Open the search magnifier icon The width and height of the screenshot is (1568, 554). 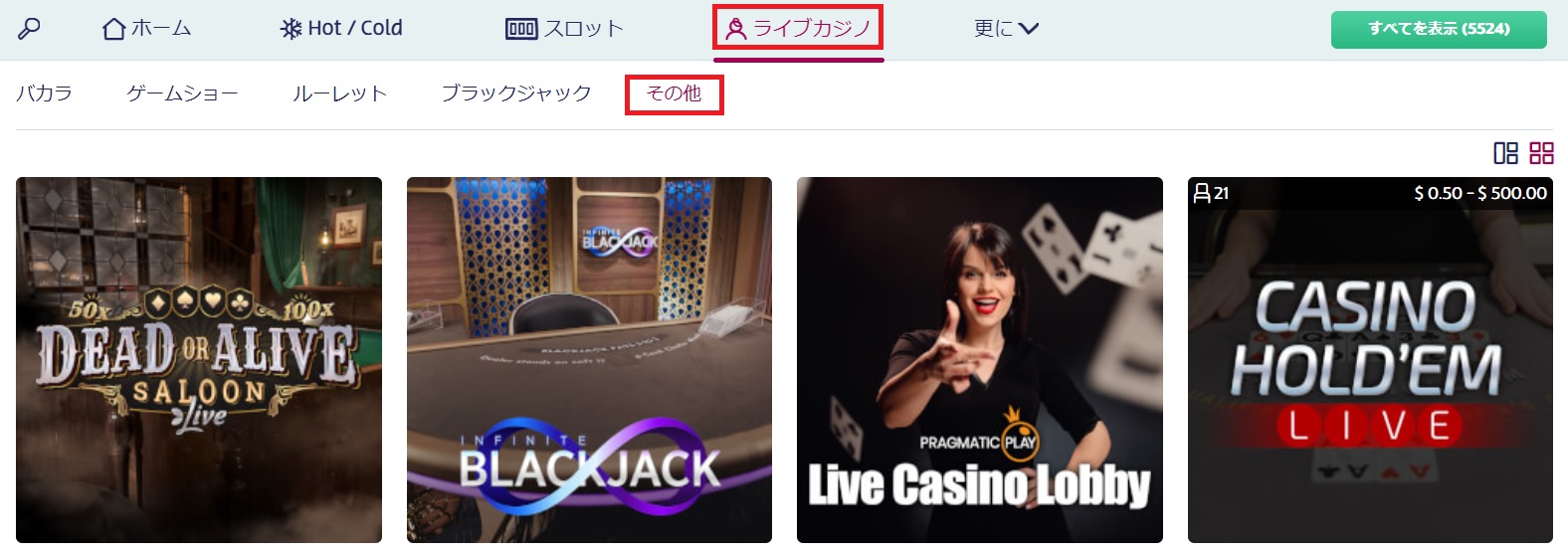point(29,29)
